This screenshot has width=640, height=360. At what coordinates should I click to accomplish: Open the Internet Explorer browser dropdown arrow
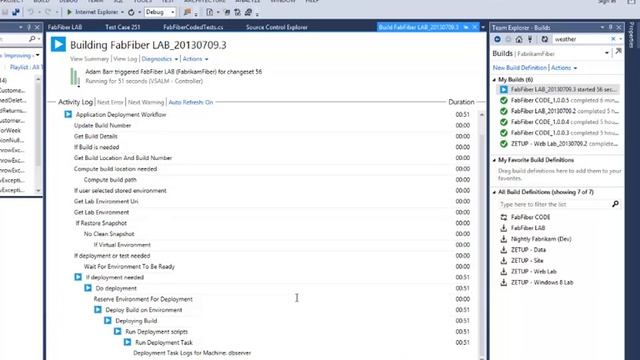(x=122, y=12)
